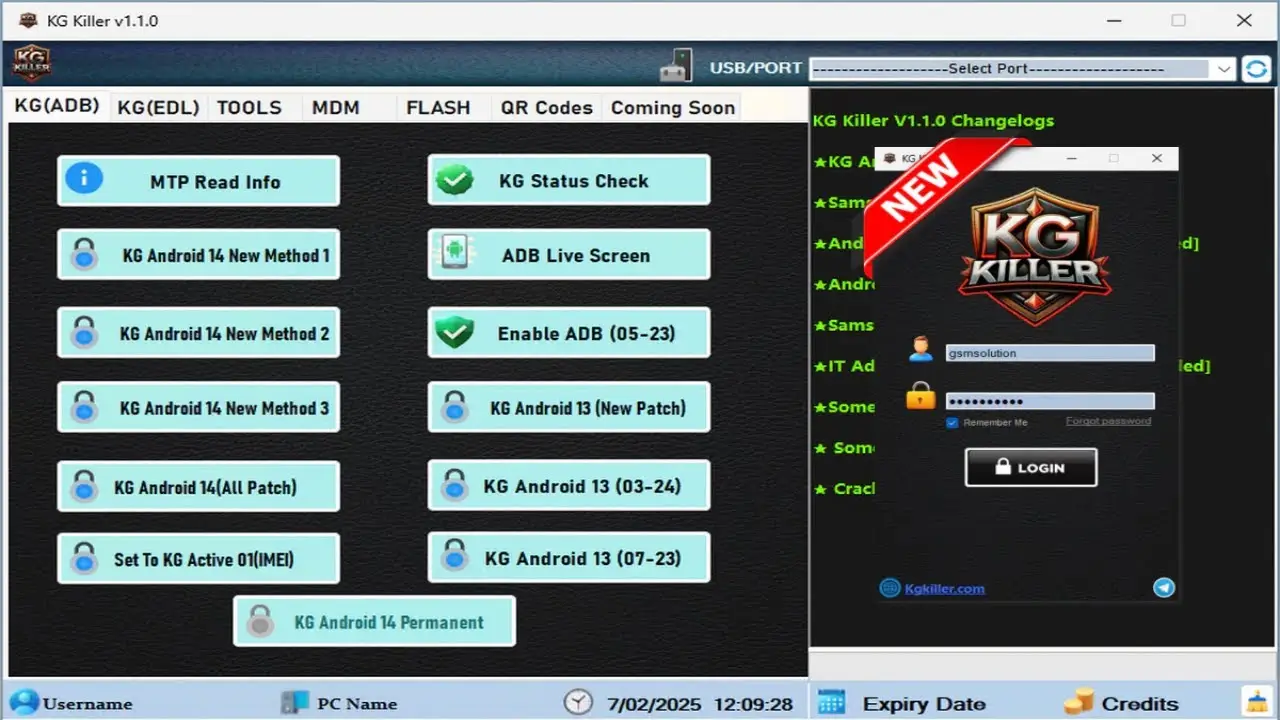
Task: Click the Expiry Date calendar icon
Action: [831, 703]
